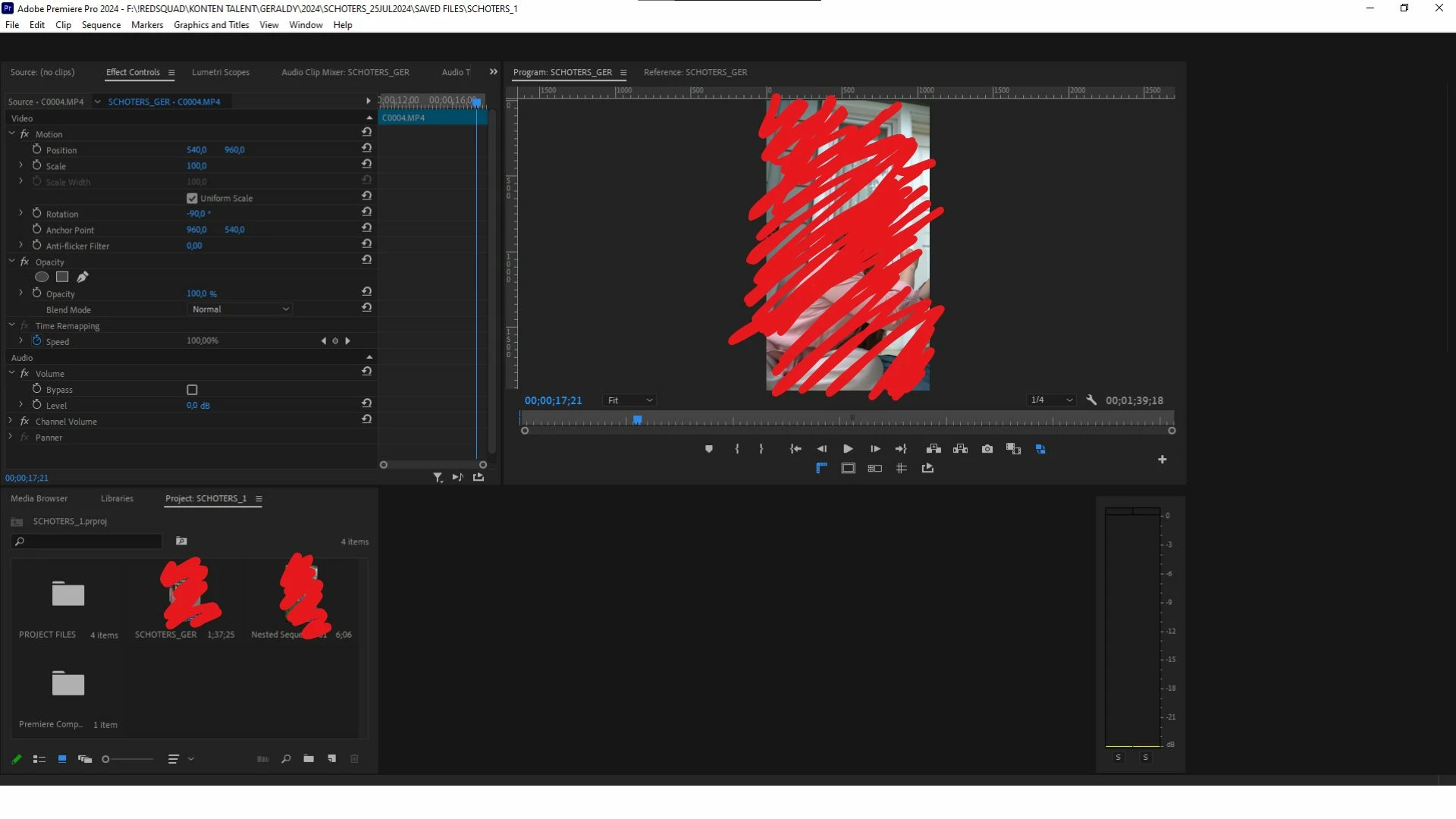Toggle the Position stopwatch animation
1456x819 pixels.
click(36, 149)
